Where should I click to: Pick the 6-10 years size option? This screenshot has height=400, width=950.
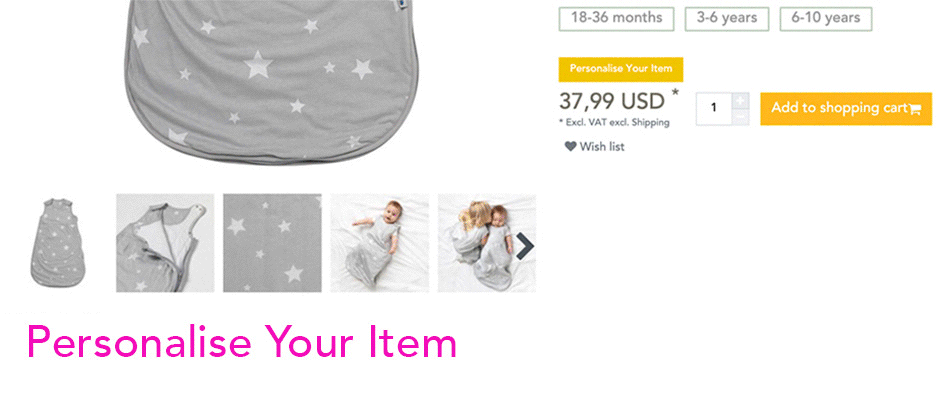826,19
